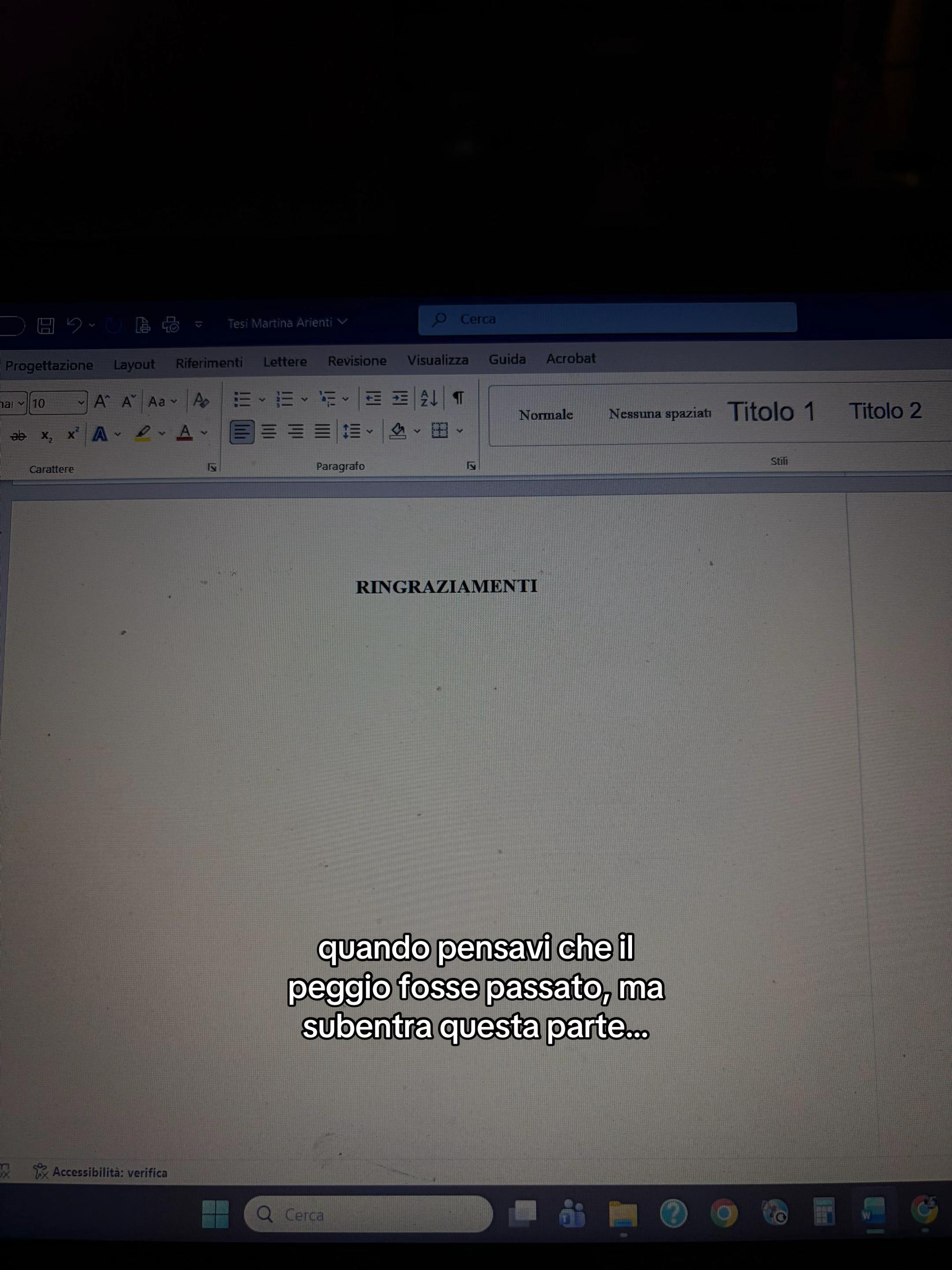This screenshot has height=1270, width=952.
Task: Apply the Normale style
Action: coord(546,415)
